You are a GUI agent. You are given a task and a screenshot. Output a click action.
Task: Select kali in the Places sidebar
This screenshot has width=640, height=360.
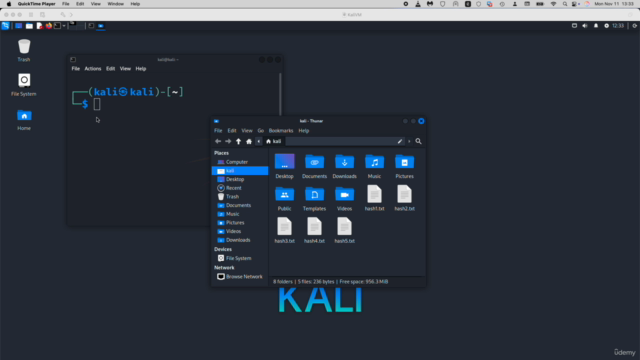point(240,171)
